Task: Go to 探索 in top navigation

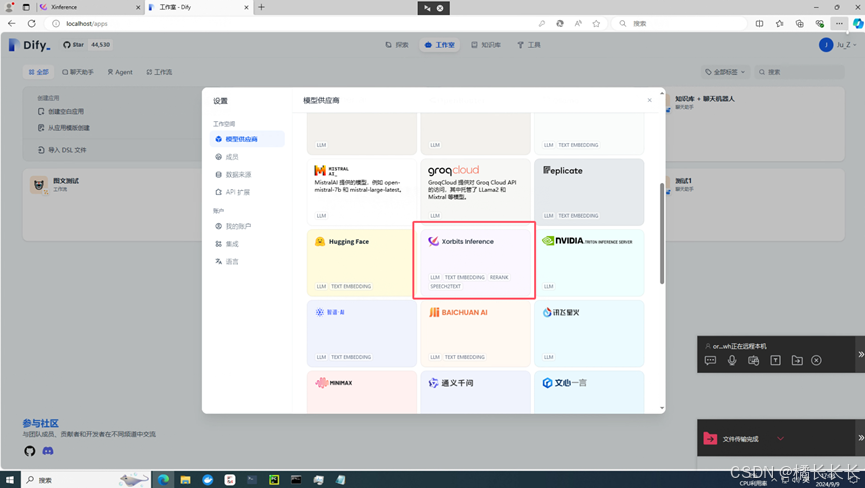Action: tap(397, 45)
